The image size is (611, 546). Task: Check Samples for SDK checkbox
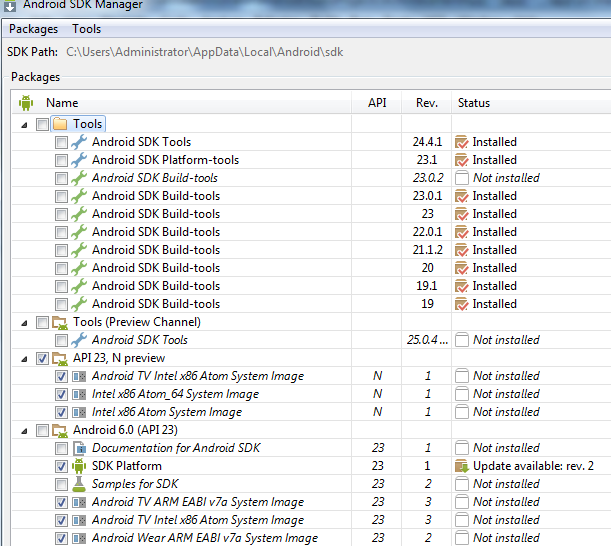(61, 484)
